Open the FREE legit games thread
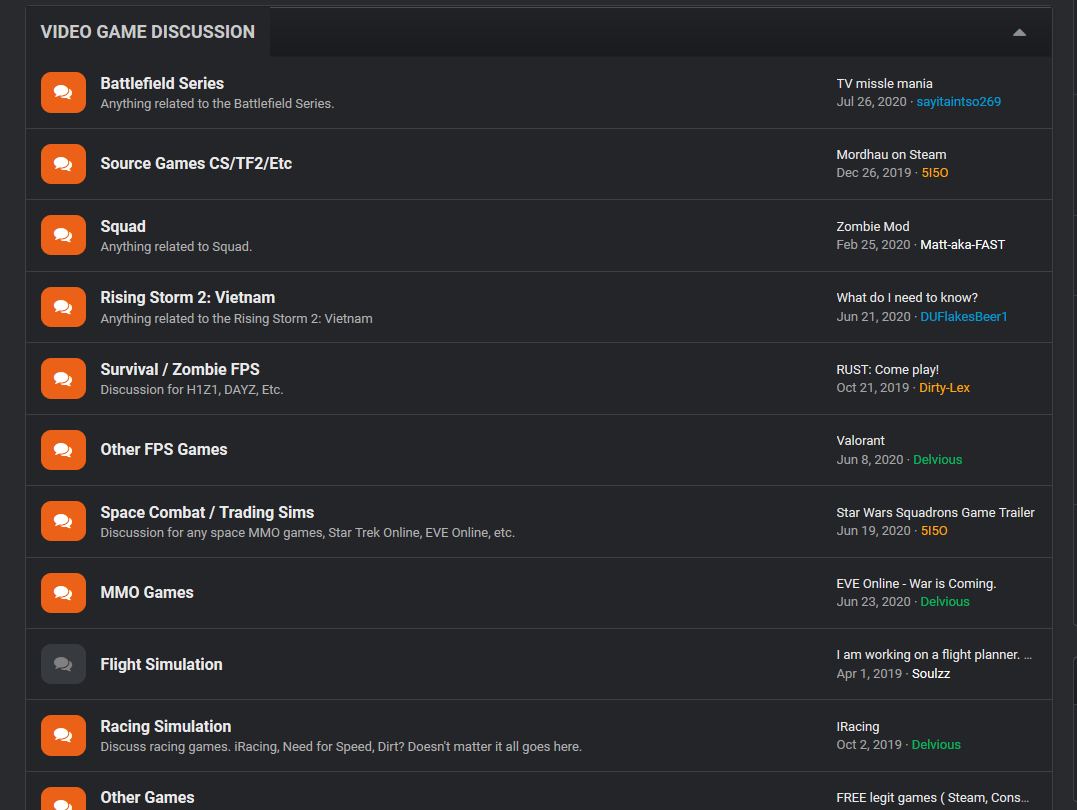This screenshot has width=1077, height=810. coord(932,798)
